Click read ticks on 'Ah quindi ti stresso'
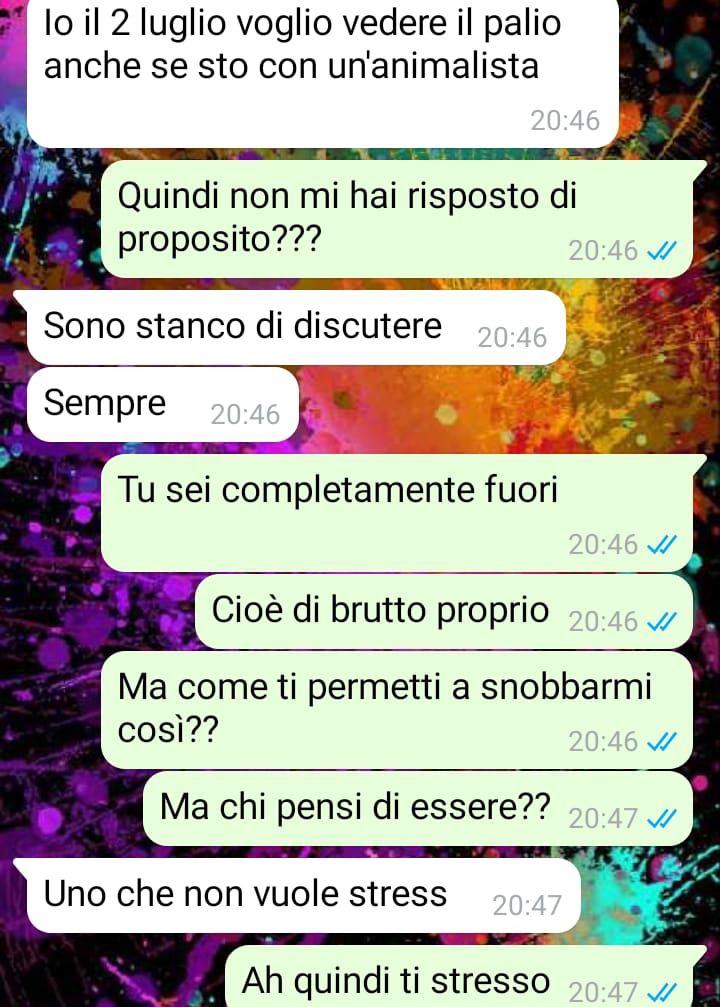This screenshot has height=1007, width=720. (661, 993)
